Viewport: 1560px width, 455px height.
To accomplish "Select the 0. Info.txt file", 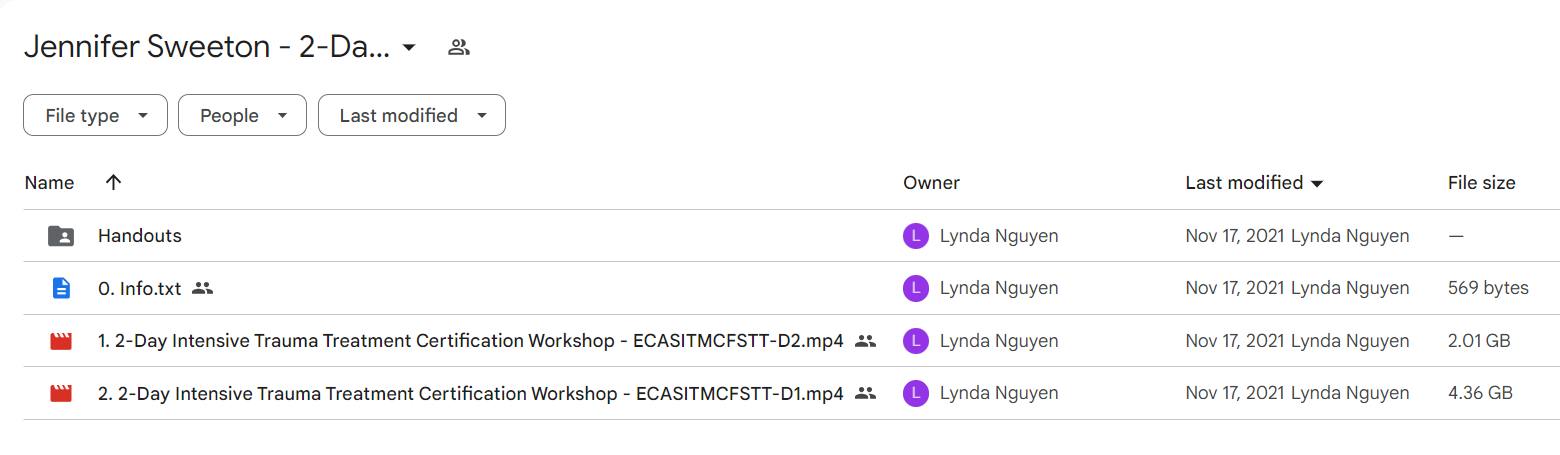I will coord(140,288).
